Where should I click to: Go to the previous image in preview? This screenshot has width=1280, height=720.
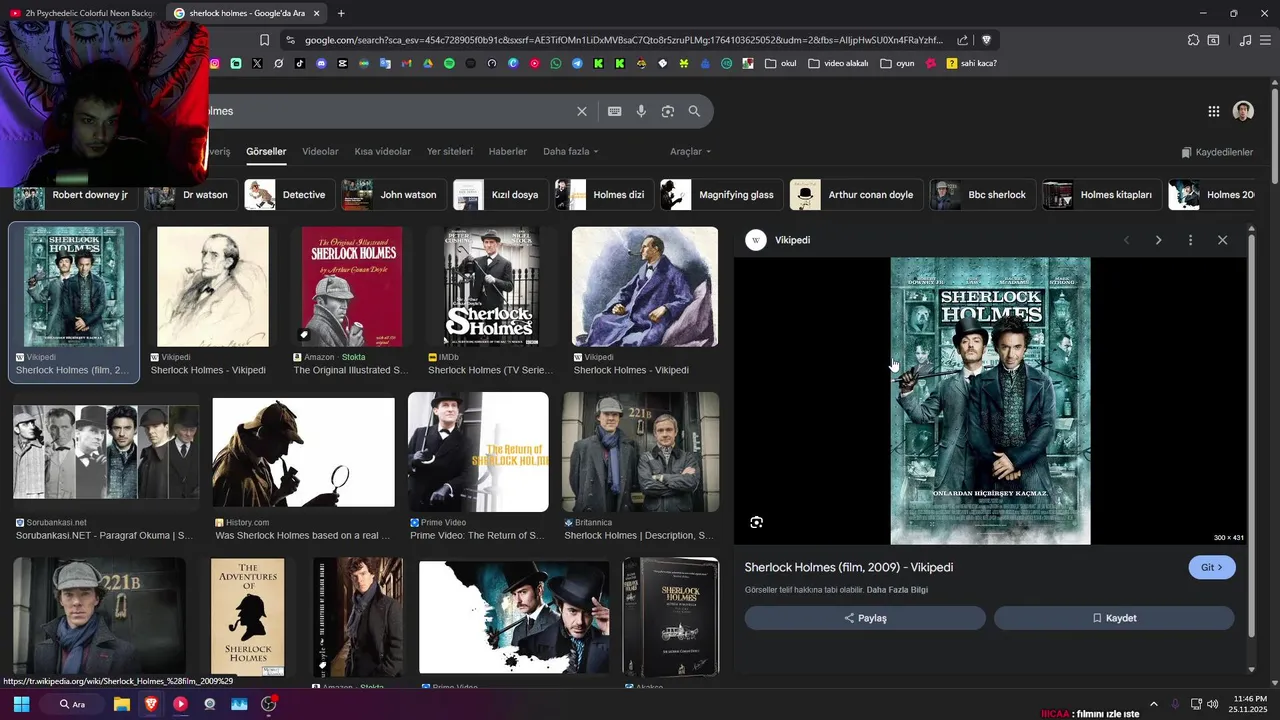pyautogui.click(x=1126, y=240)
